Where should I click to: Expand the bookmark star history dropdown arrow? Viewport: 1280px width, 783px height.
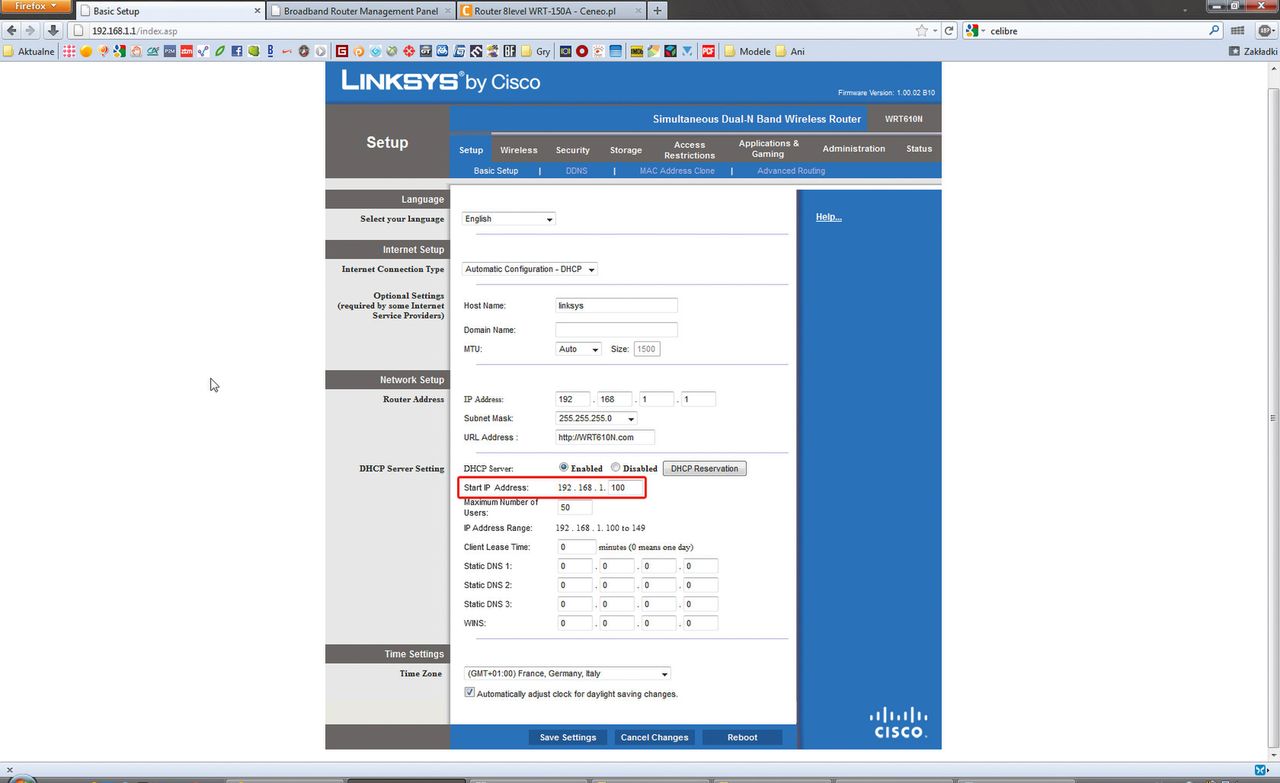(x=935, y=31)
